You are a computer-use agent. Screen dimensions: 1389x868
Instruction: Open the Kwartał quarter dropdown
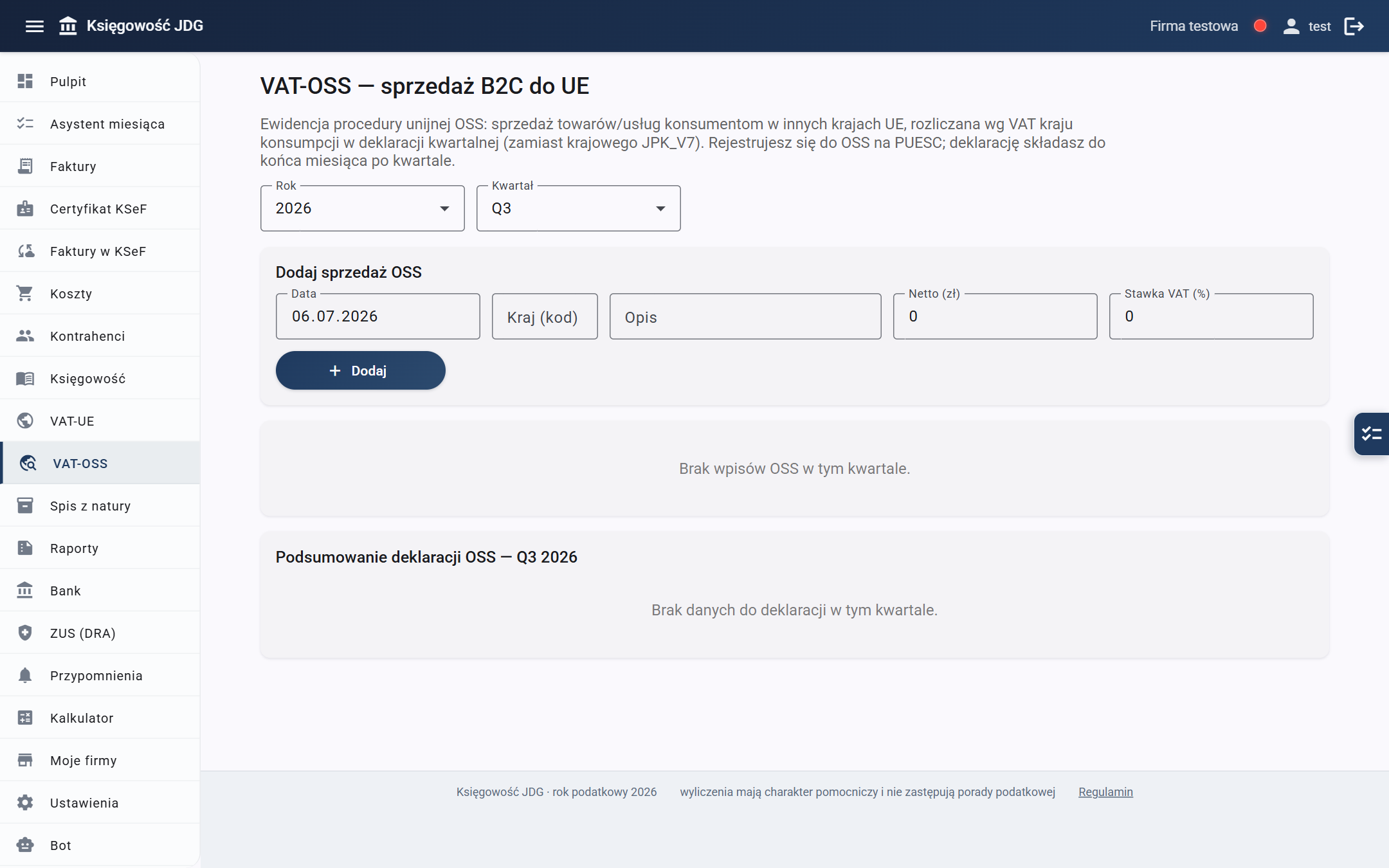(x=578, y=208)
